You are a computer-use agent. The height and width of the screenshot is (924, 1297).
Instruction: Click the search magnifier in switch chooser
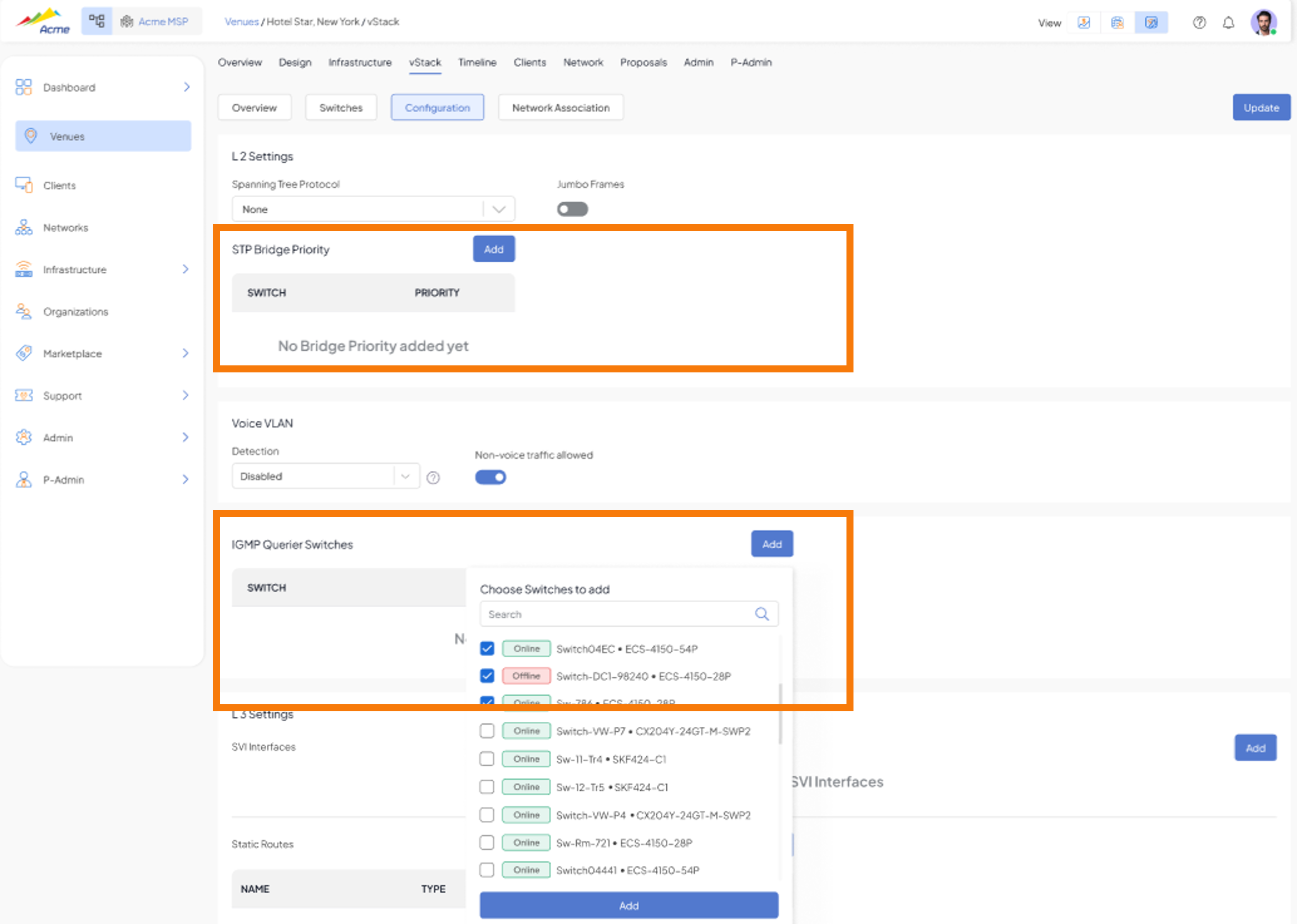pos(762,614)
